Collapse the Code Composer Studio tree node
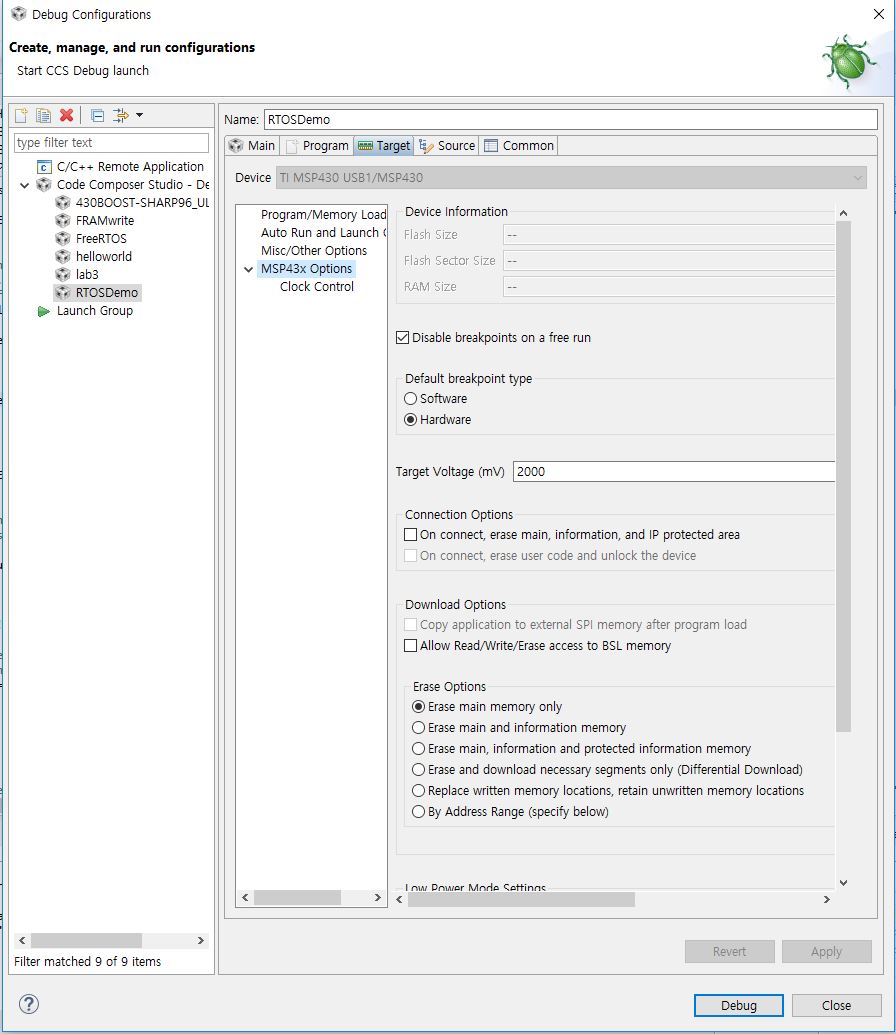 [x=24, y=185]
